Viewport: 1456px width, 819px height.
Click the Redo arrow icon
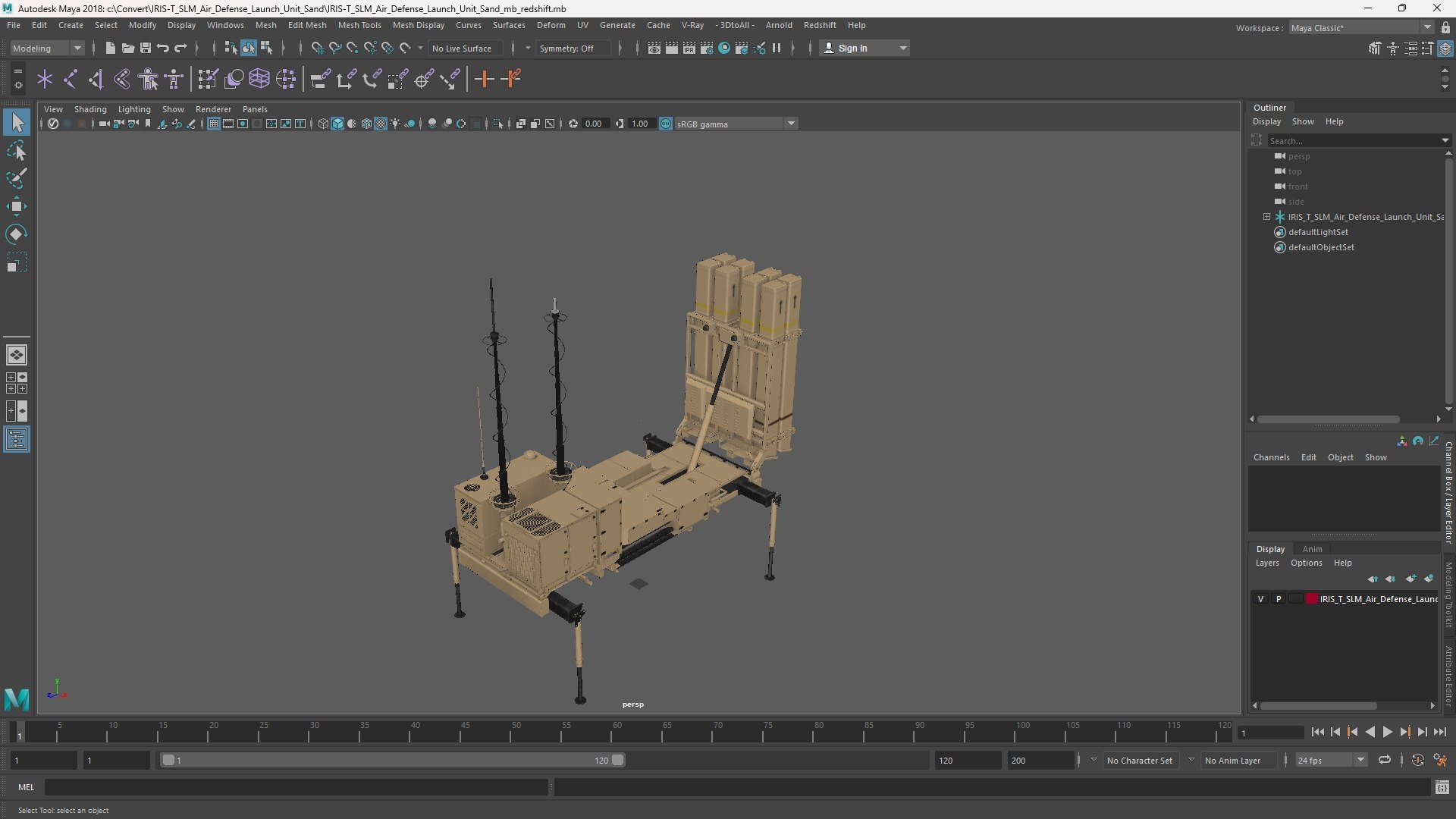point(180,48)
